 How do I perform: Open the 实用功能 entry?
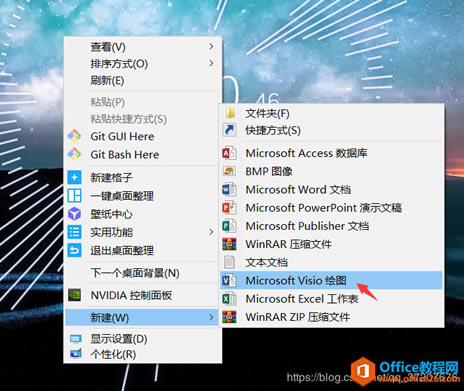(143, 232)
